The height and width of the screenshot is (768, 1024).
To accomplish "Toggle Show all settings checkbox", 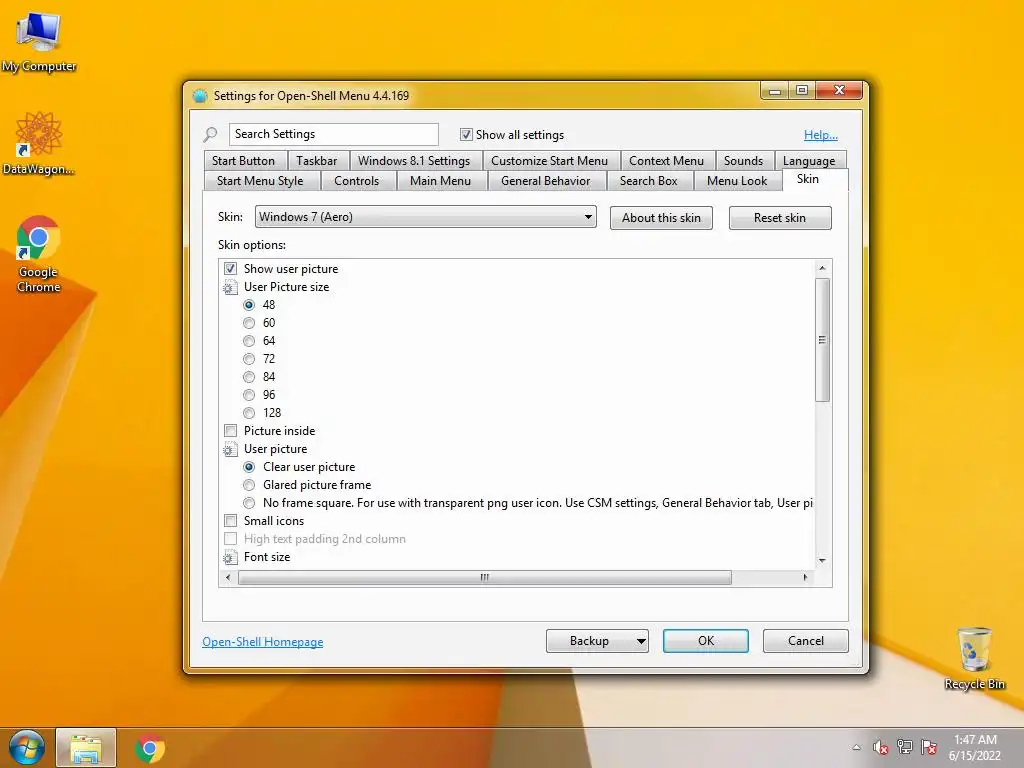I will (466, 135).
